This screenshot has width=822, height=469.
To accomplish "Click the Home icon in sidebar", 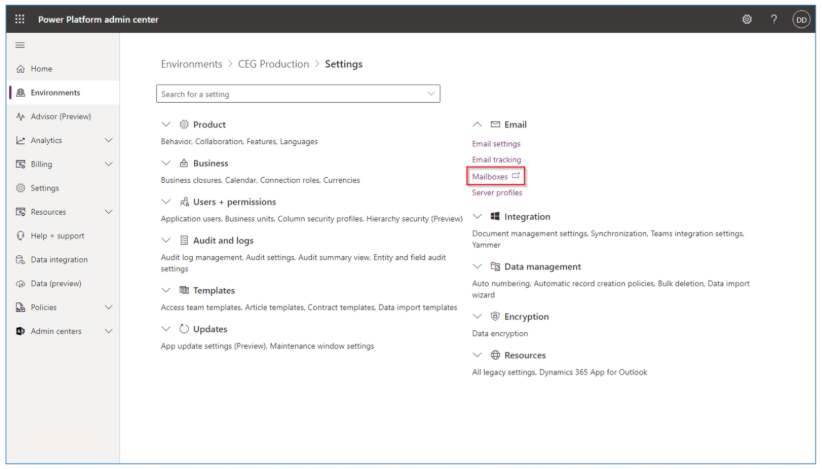I will pyautogui.click(x=20, y=69).
